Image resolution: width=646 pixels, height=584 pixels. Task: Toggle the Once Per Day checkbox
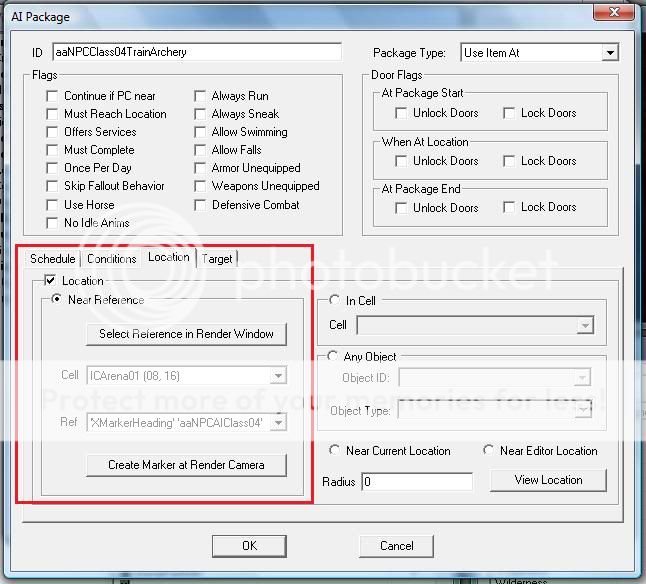tap(53, 168)
